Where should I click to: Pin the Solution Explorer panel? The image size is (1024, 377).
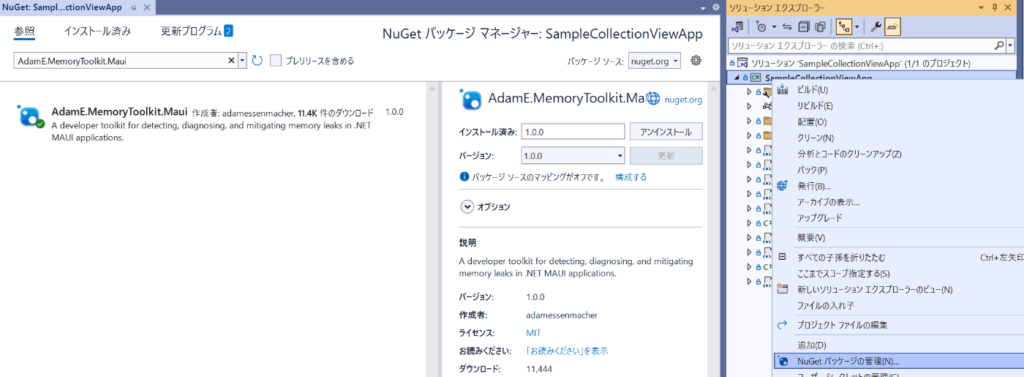tap(995, 7)
